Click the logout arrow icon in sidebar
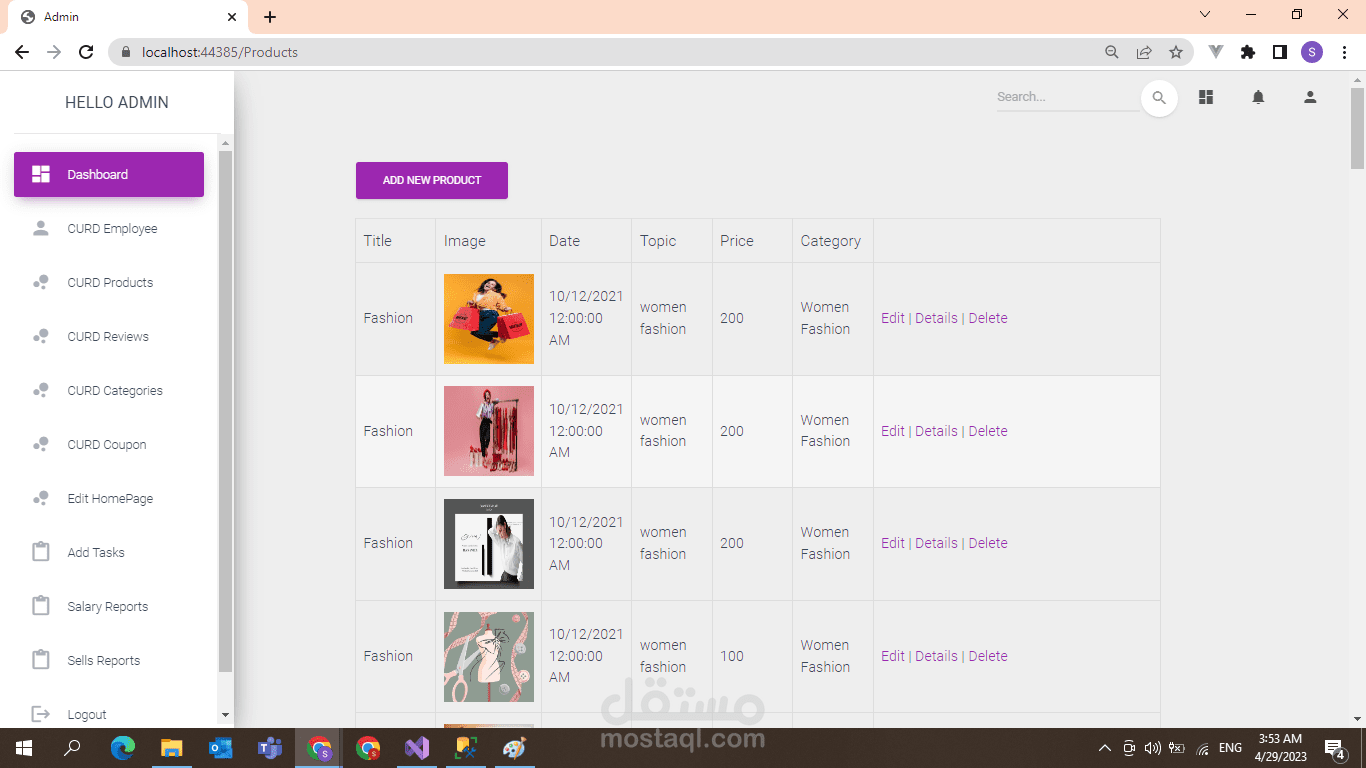The image size is (1366, 768). click(41, 714)
